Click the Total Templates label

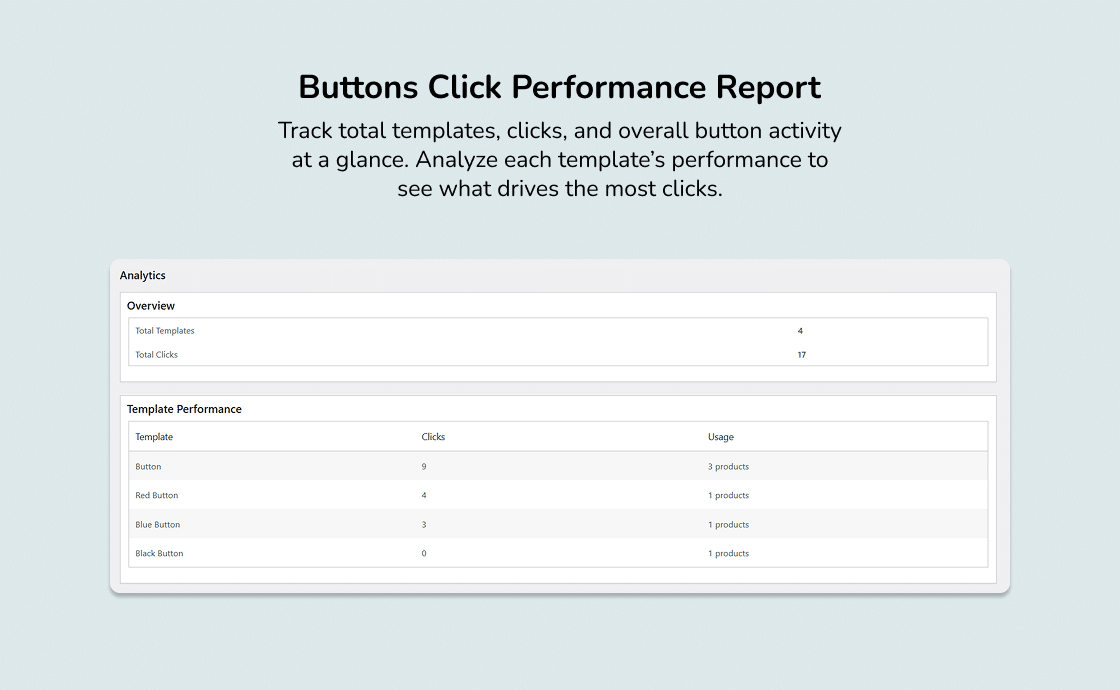coord(164,331)
